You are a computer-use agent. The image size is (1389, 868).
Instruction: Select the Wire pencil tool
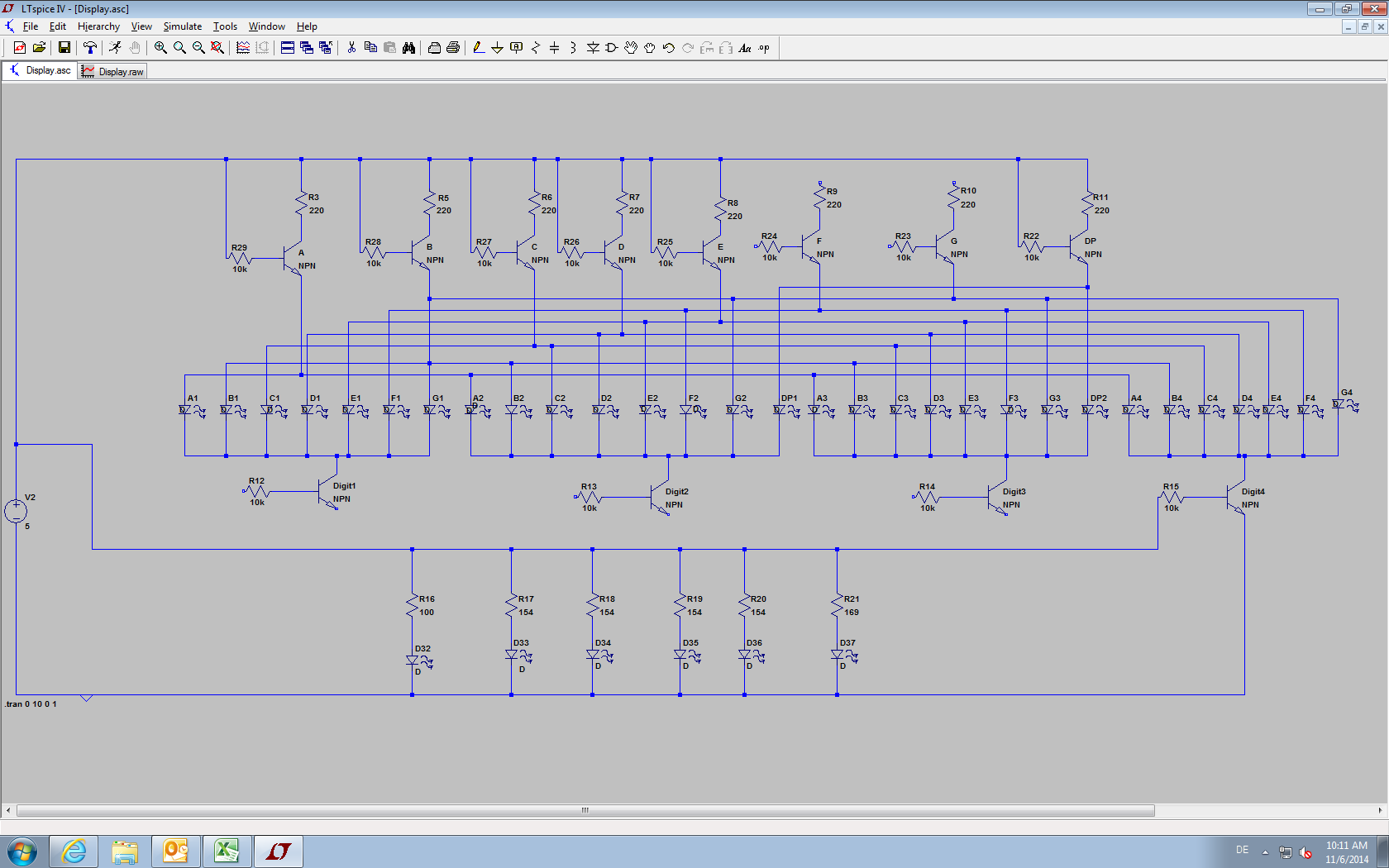pyautogui.click(x=479, y=48)
